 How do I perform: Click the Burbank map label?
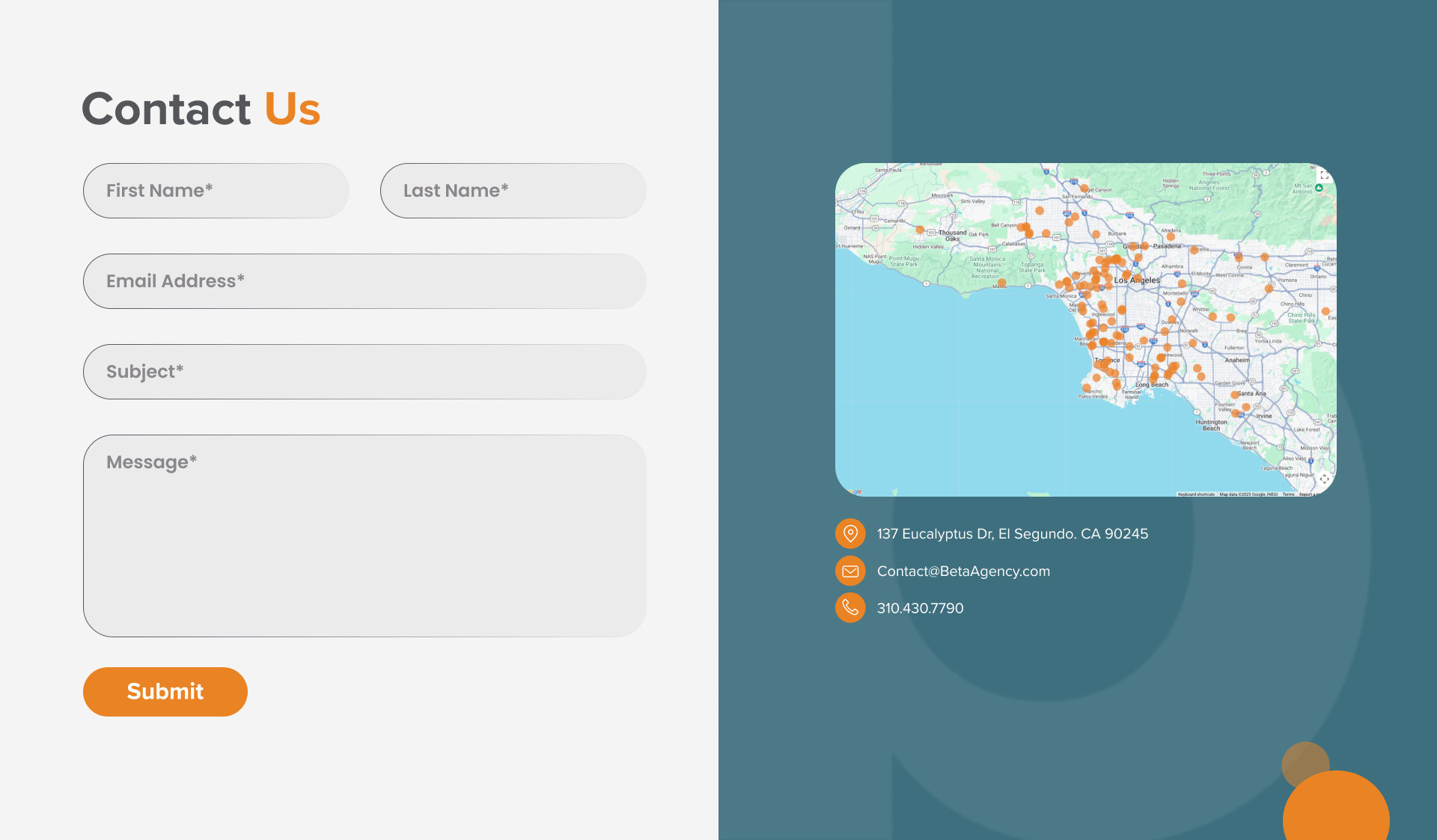tap(1117, 233)
